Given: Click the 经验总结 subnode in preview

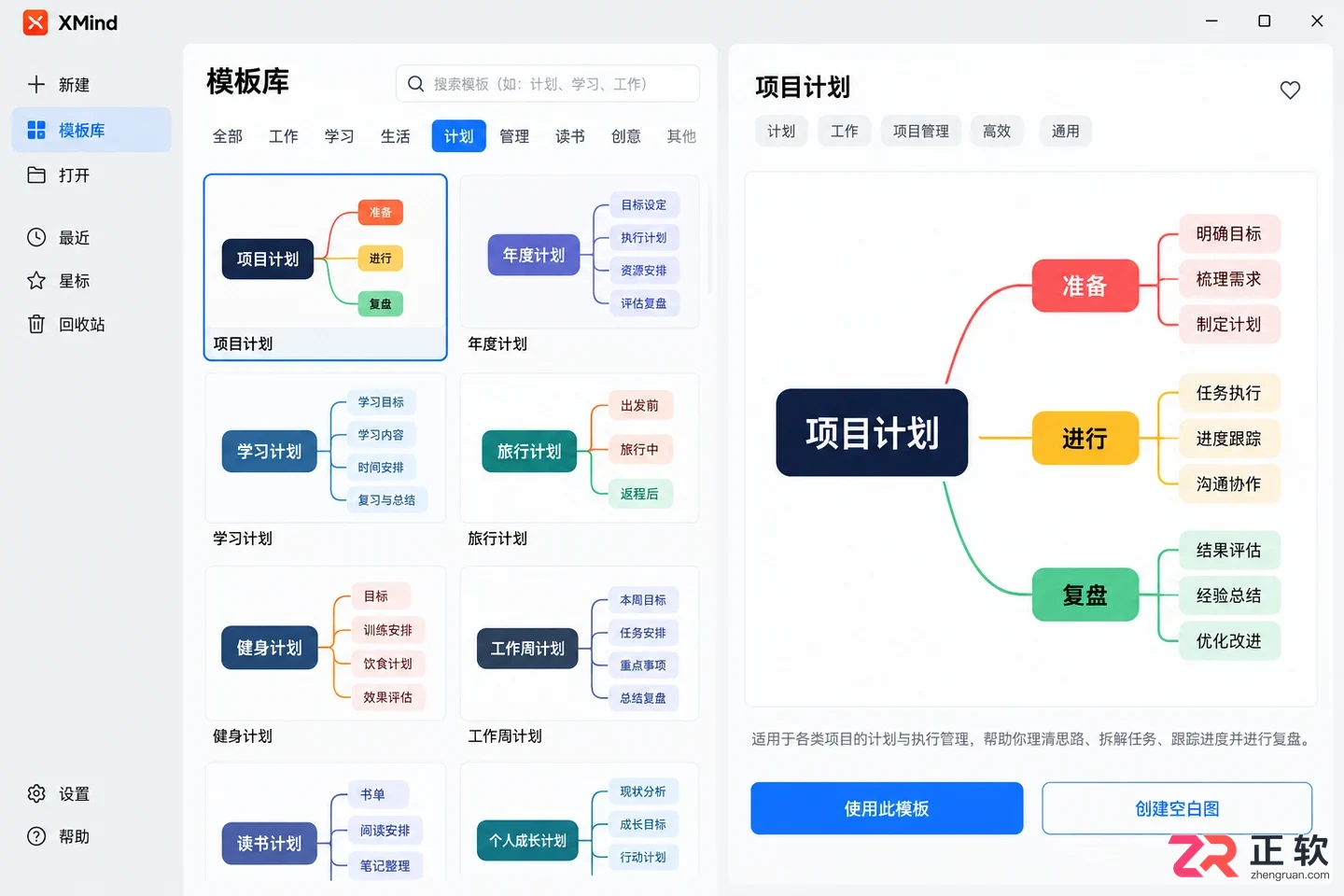Looking at the screenshot, I should coord(1229,595).
